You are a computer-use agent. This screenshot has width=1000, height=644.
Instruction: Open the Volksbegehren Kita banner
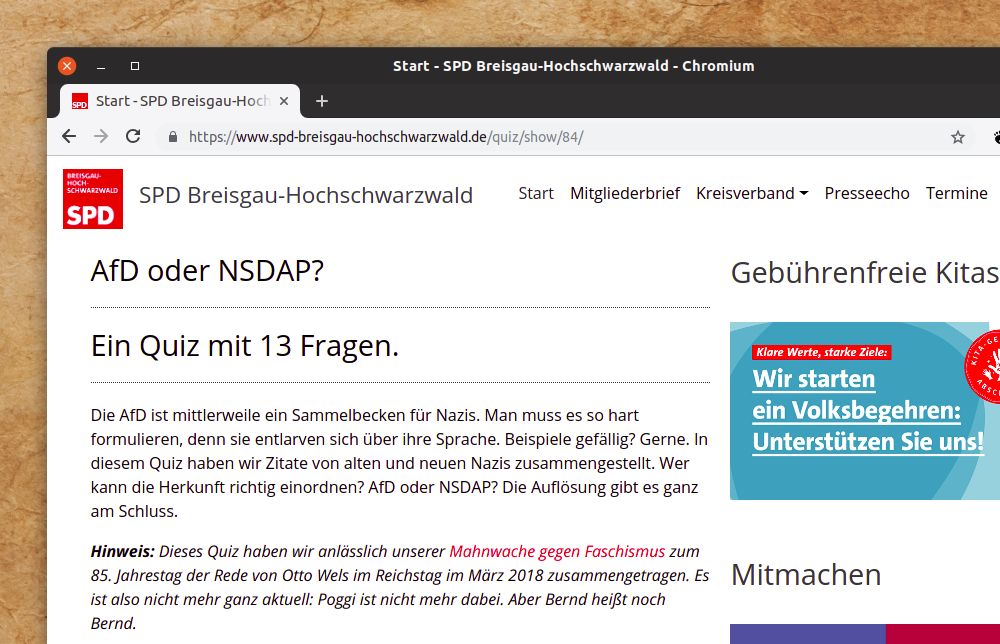[x=865, y=411]
